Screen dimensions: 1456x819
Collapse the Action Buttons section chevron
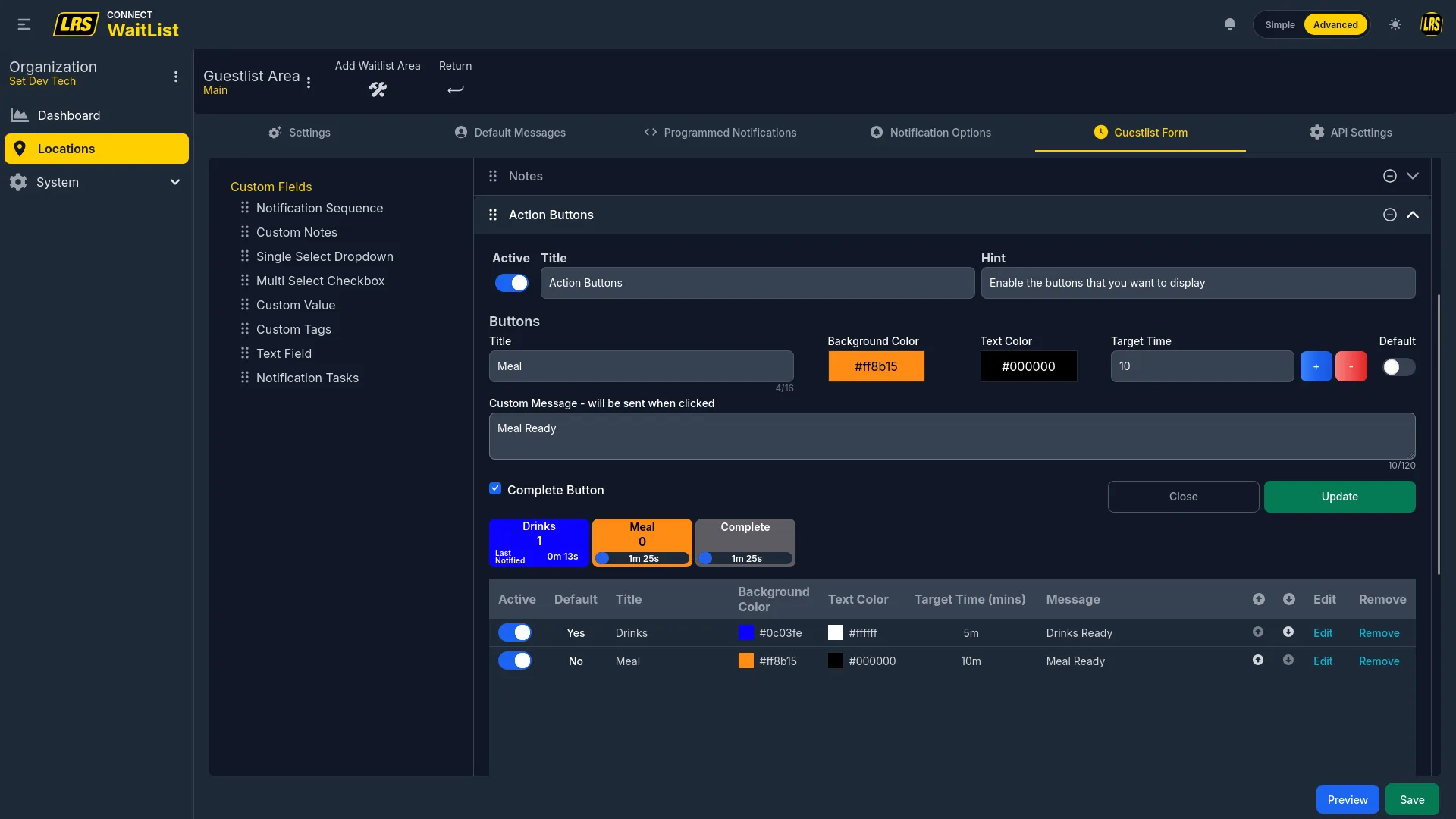1413,215
